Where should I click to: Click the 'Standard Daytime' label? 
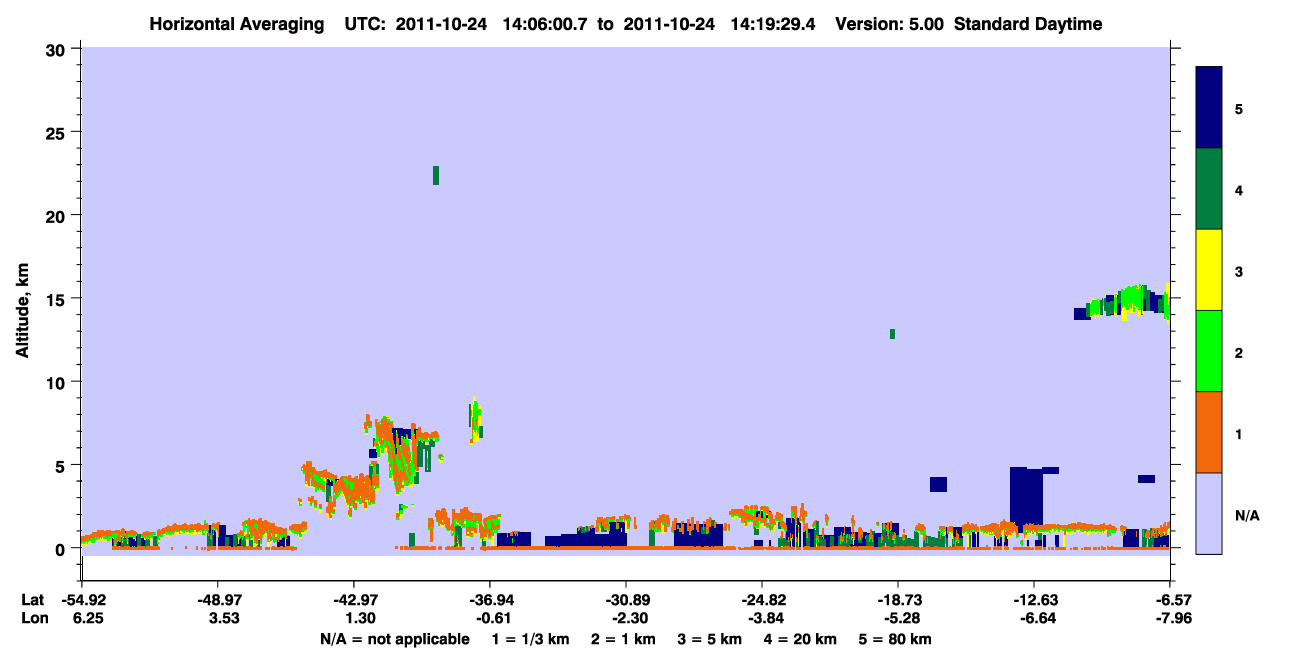(x=1028, y=24)
